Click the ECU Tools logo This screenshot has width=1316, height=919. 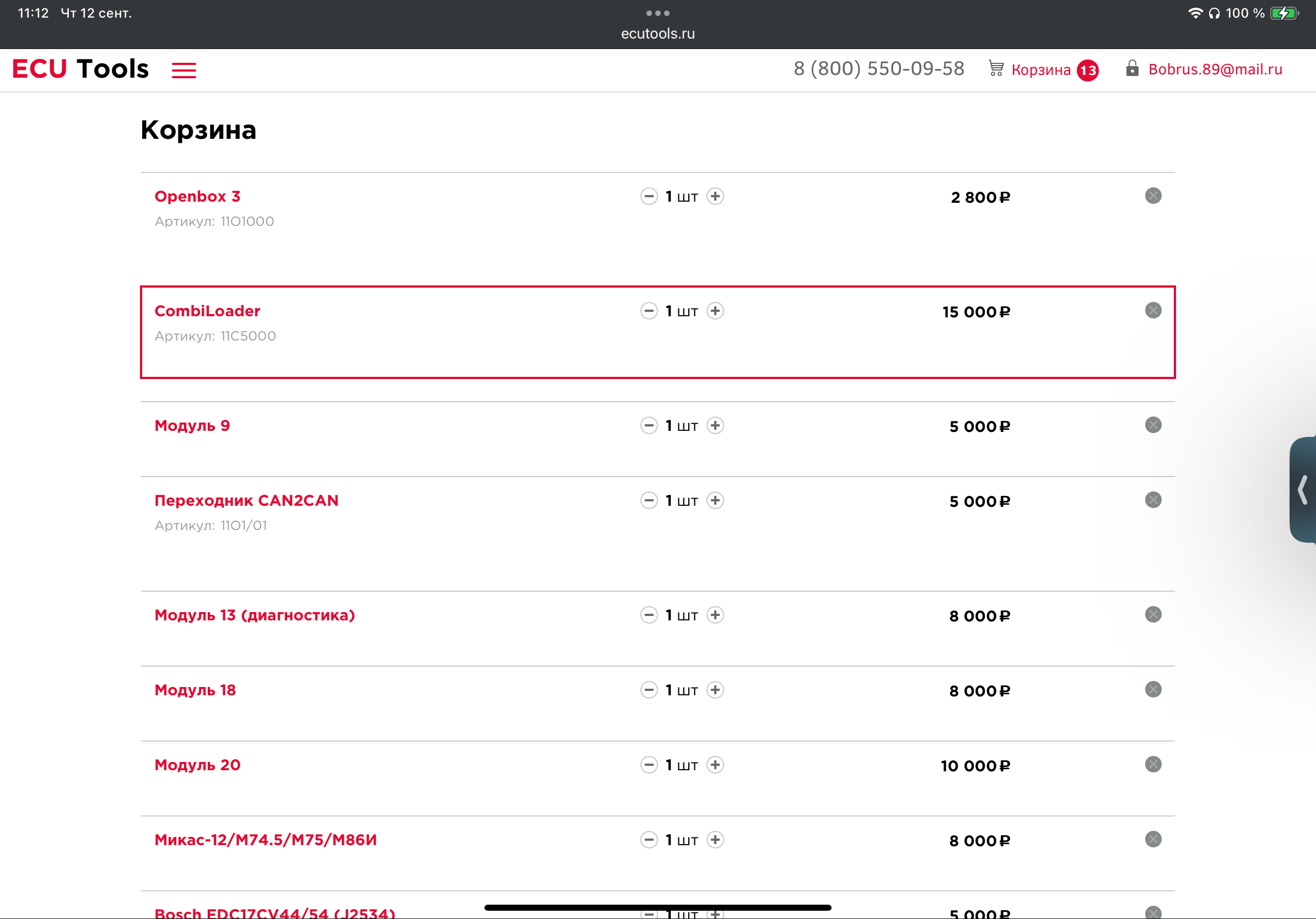80,69
